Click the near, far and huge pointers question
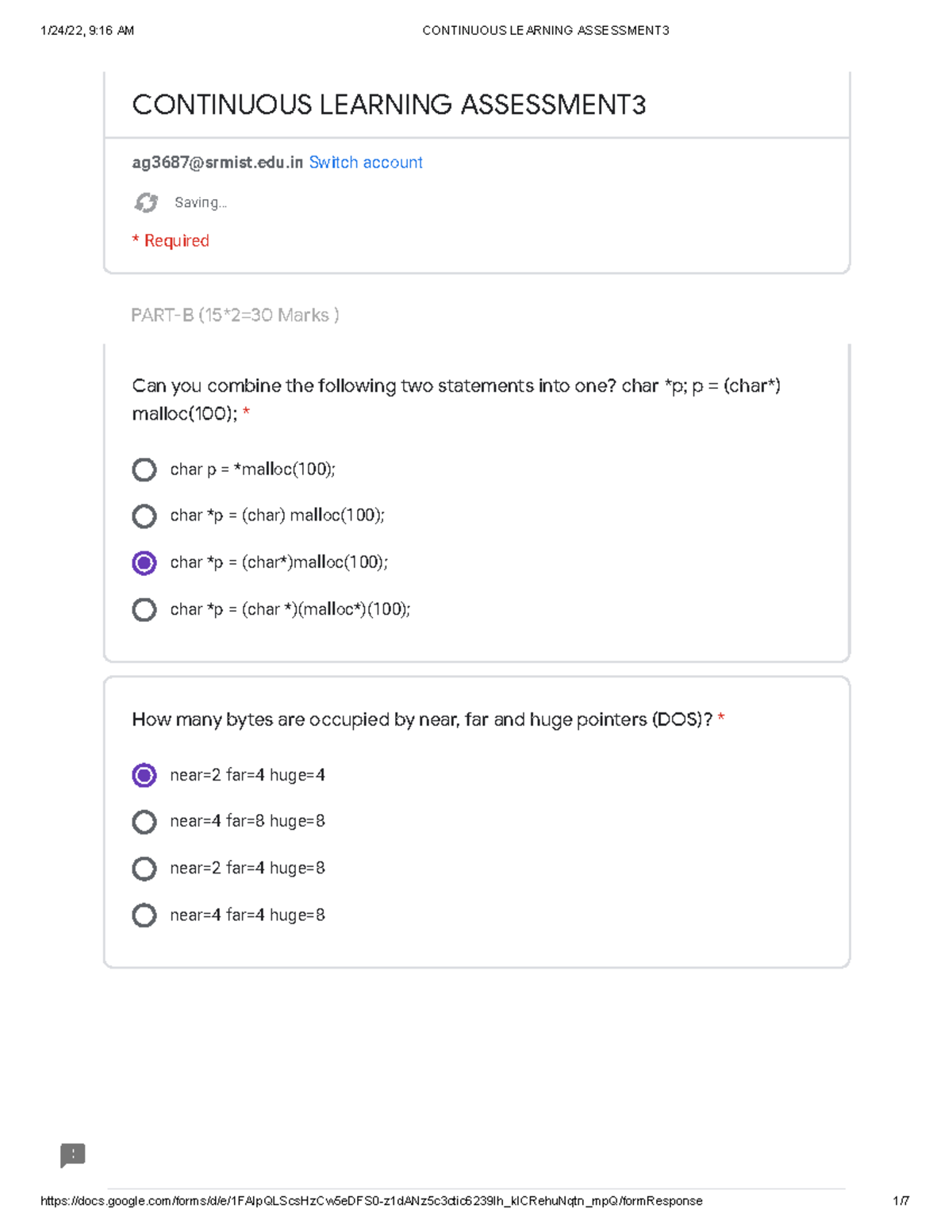This screenshot has height=1232, width=952. [422, 720]
